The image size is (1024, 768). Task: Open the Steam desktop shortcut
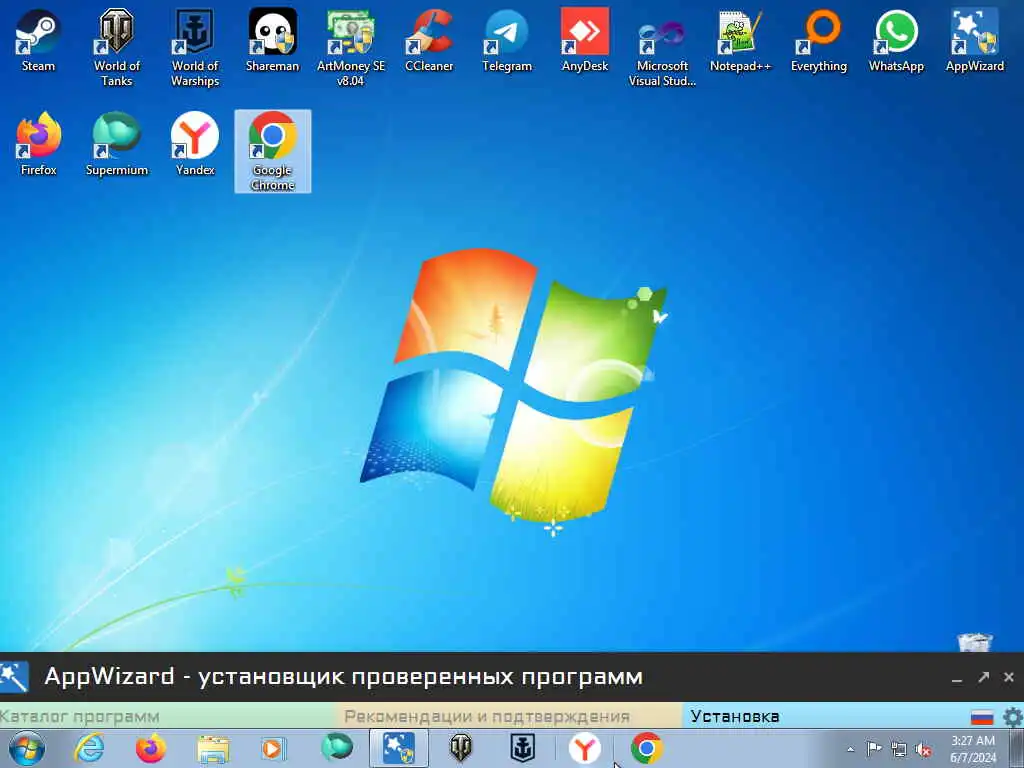(38, 40)
